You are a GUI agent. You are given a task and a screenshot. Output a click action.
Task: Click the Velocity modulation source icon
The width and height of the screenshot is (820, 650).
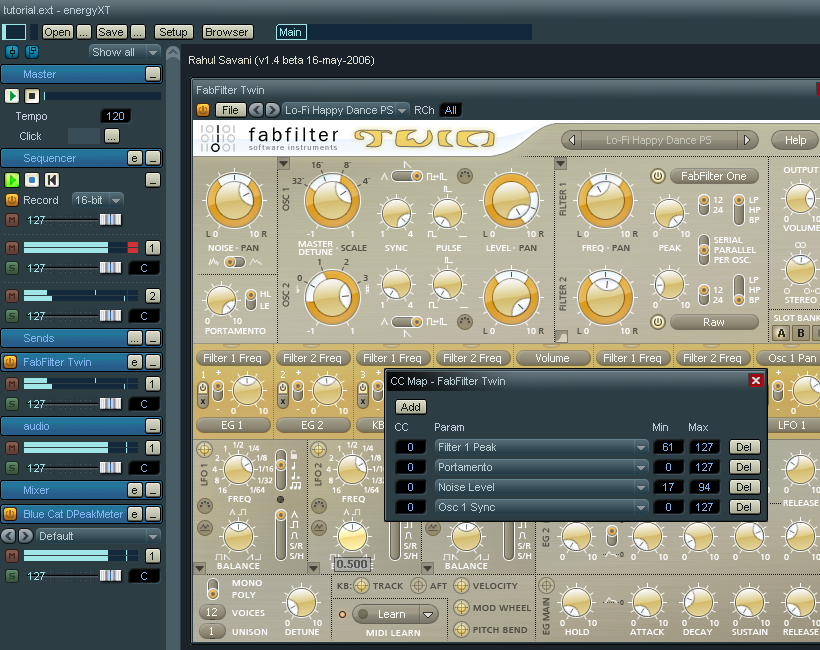pyautogui.click(x=461, y=586)
